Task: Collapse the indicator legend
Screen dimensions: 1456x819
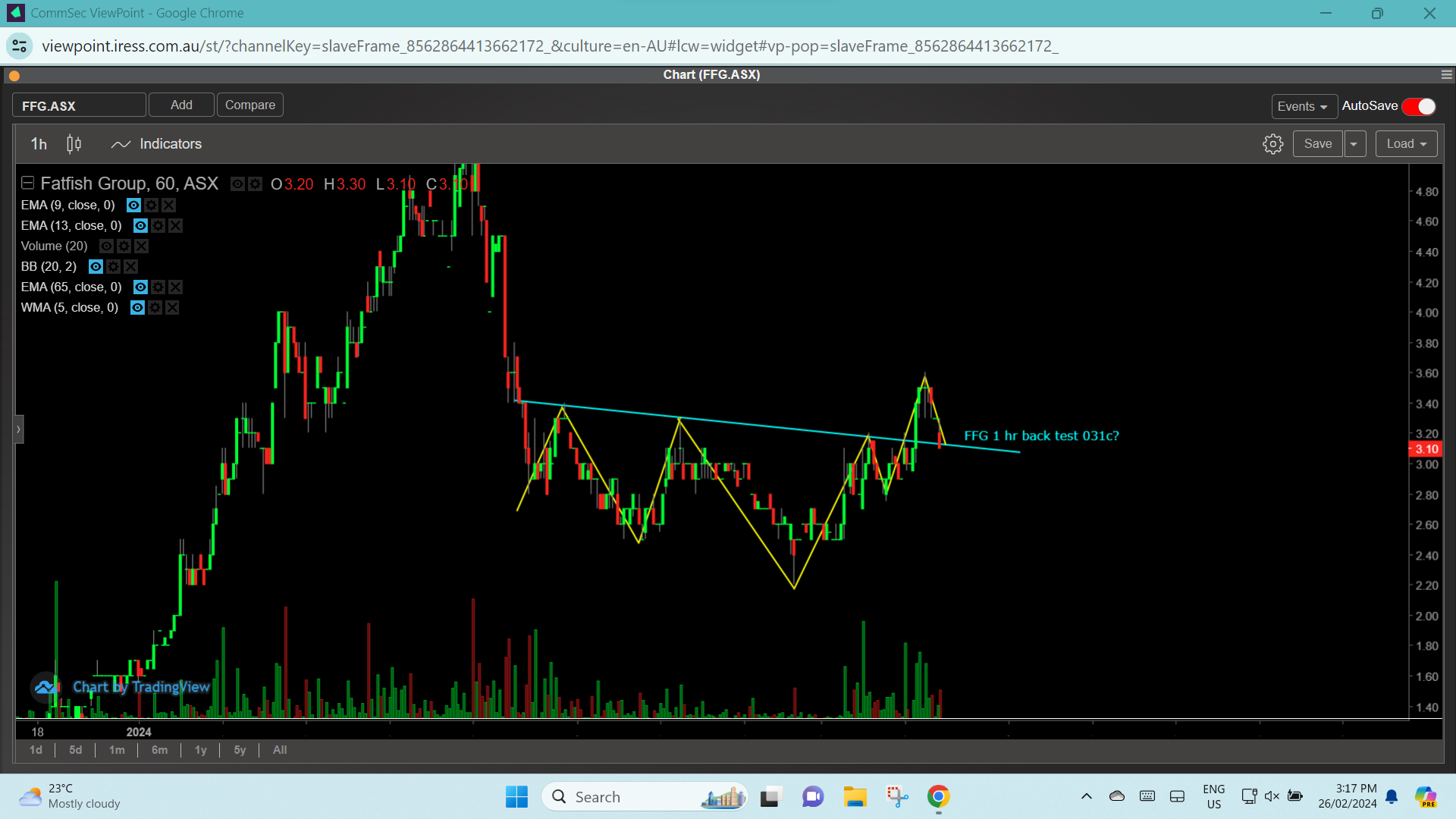Action: click(28, 183)
